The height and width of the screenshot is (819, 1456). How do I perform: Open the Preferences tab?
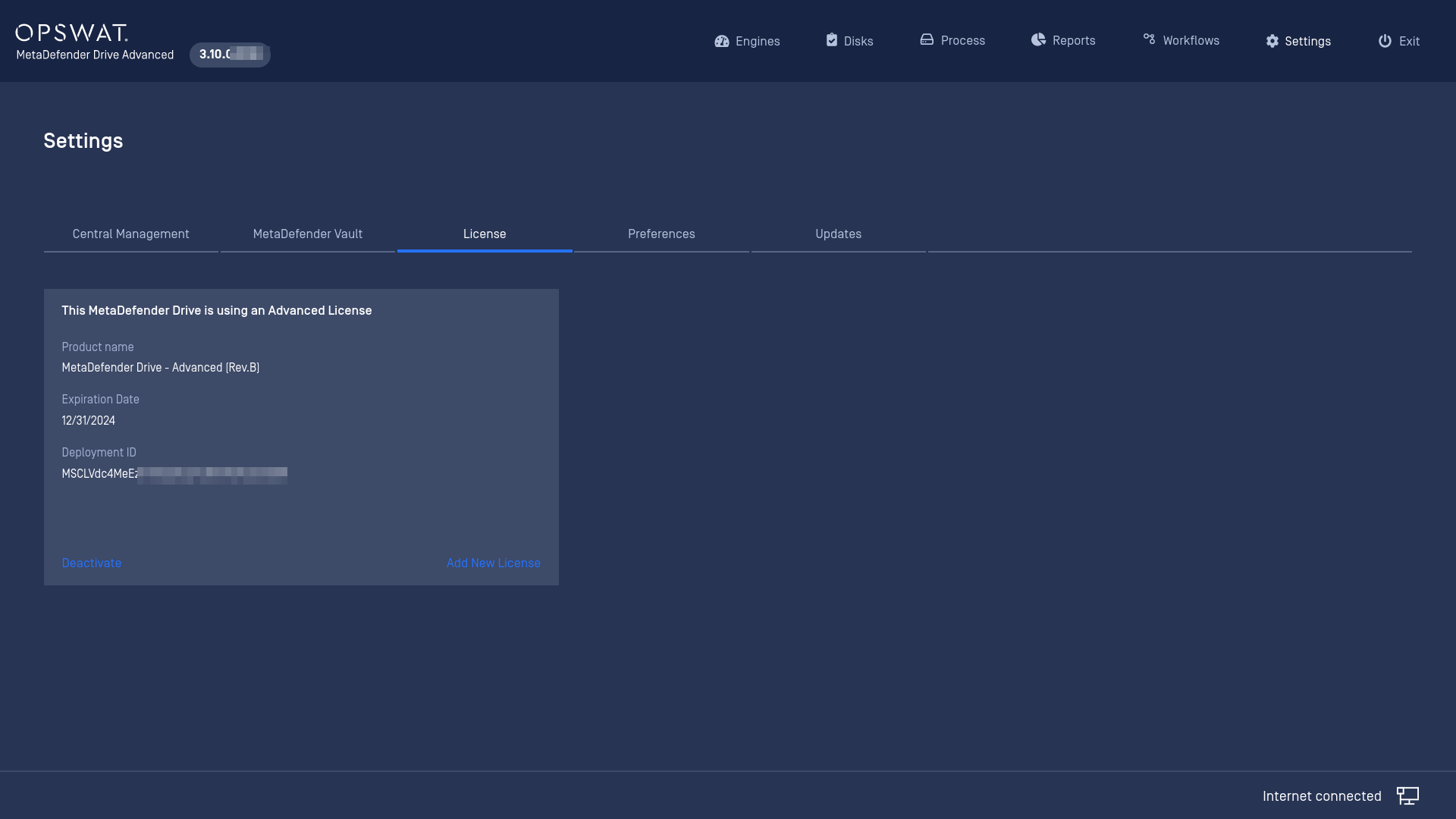tap(661, 234)
